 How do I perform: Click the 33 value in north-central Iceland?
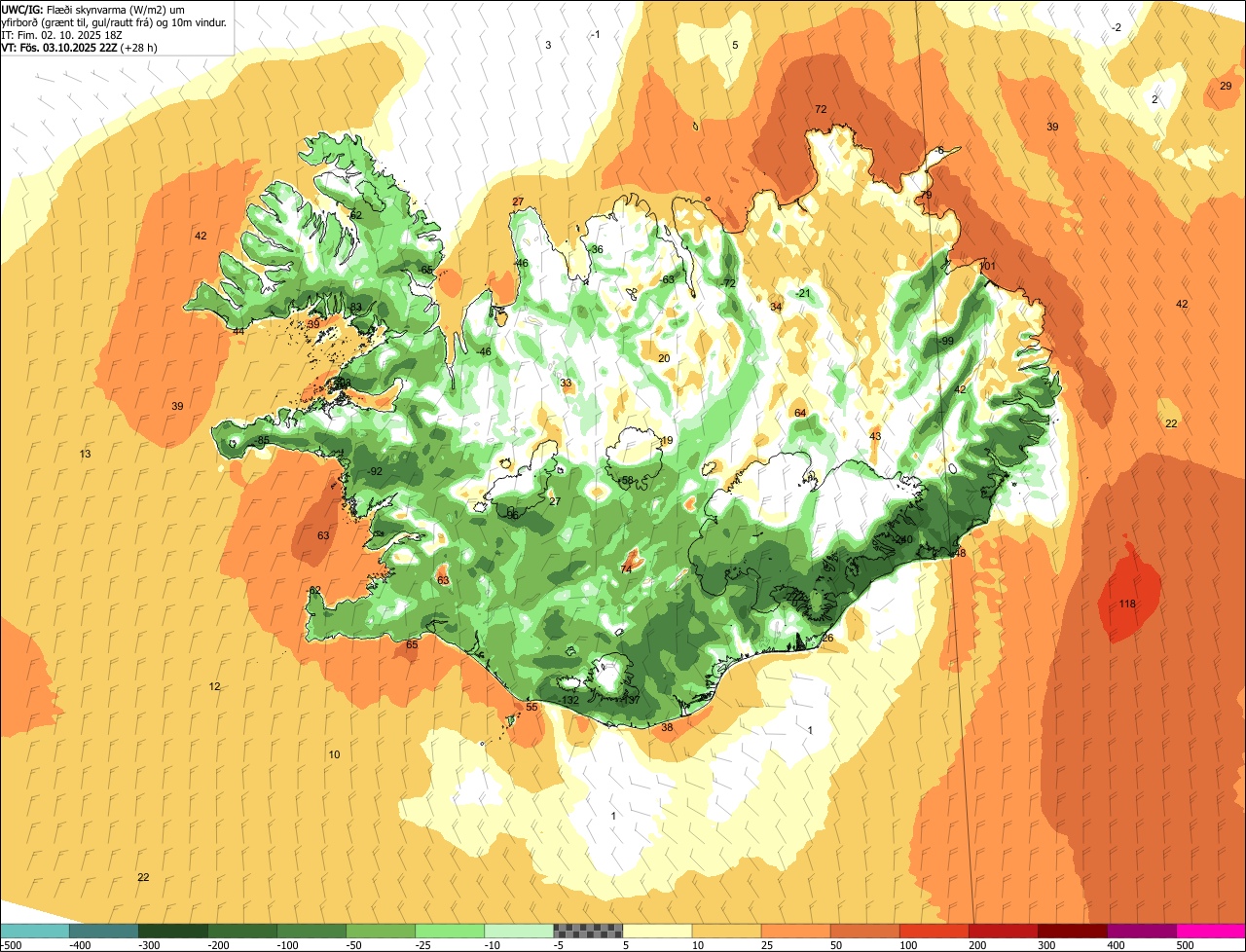(566, 383)
